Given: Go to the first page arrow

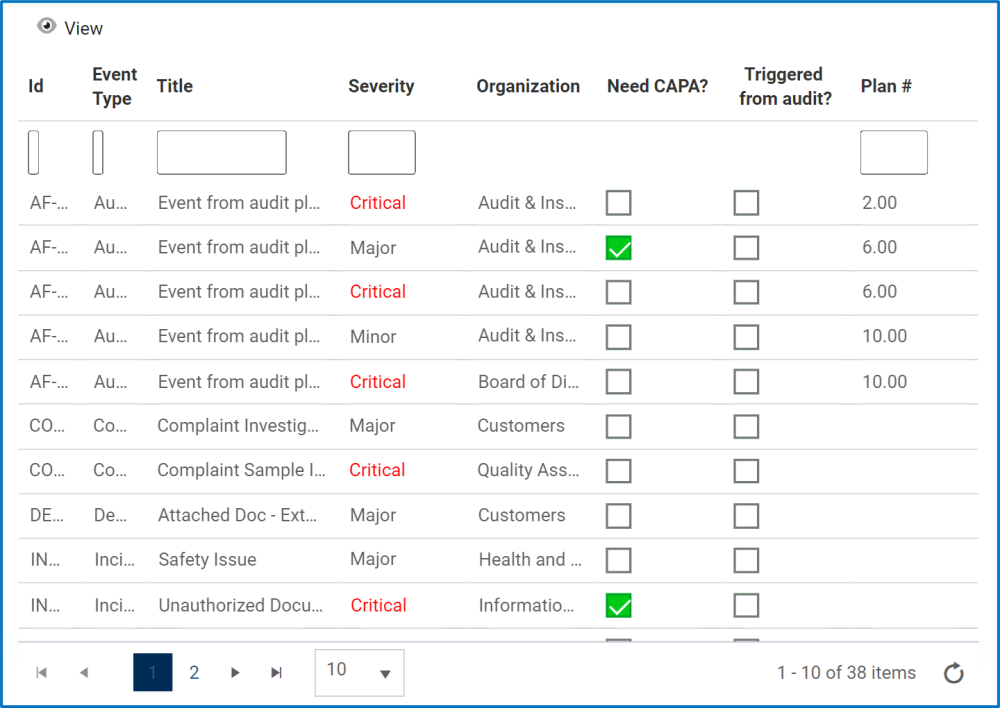Looking at the screenshot, I should coord(41,673).
